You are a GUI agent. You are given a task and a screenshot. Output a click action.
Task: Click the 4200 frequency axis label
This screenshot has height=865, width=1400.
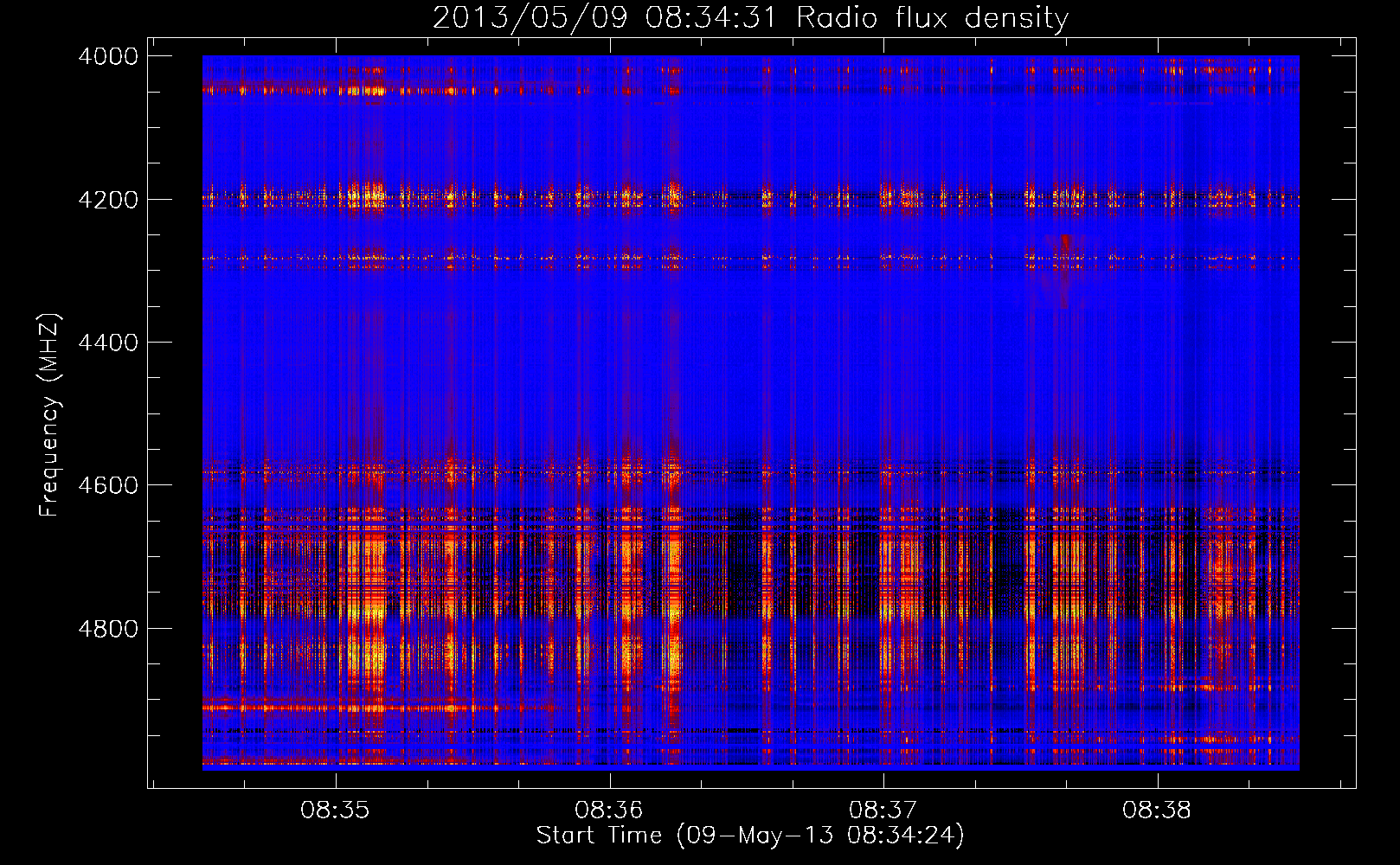[x=108, y=200]
